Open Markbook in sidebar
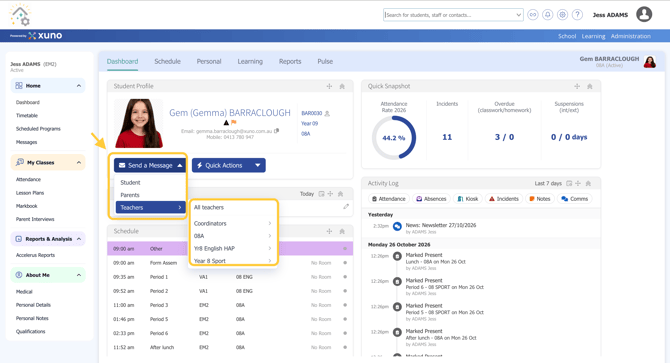The width and height of the screenshot is (670, 363). click(27, 206)
